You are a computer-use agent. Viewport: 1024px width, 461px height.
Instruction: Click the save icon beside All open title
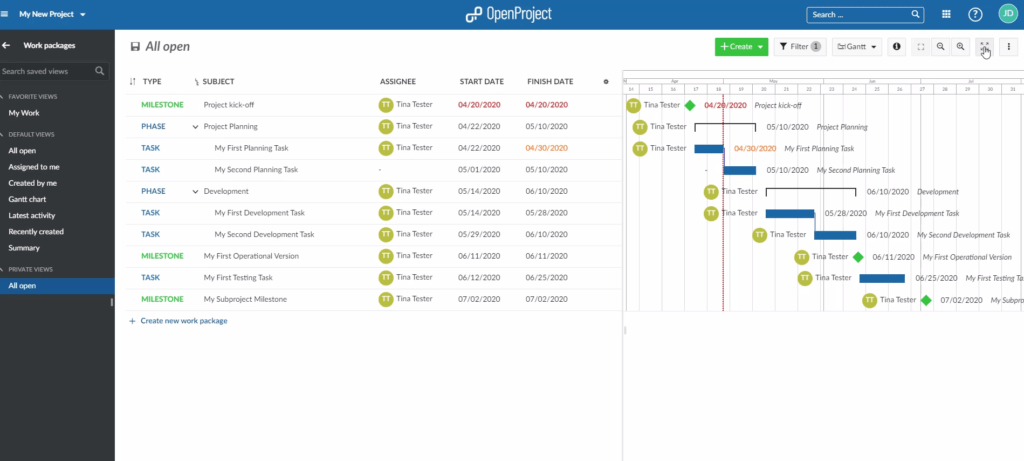tap(135, 47)
